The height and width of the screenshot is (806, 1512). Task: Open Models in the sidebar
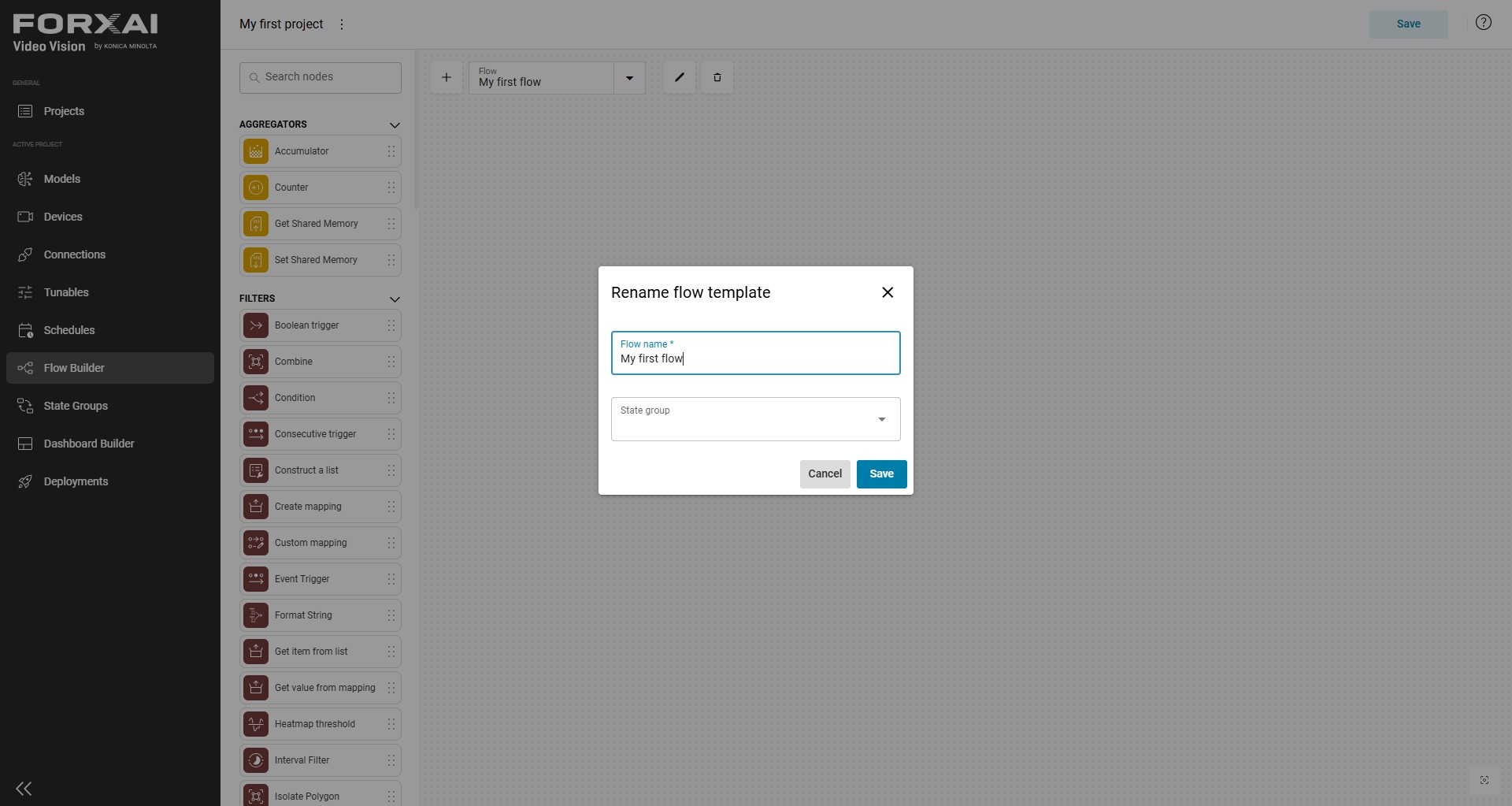point(109,179)
